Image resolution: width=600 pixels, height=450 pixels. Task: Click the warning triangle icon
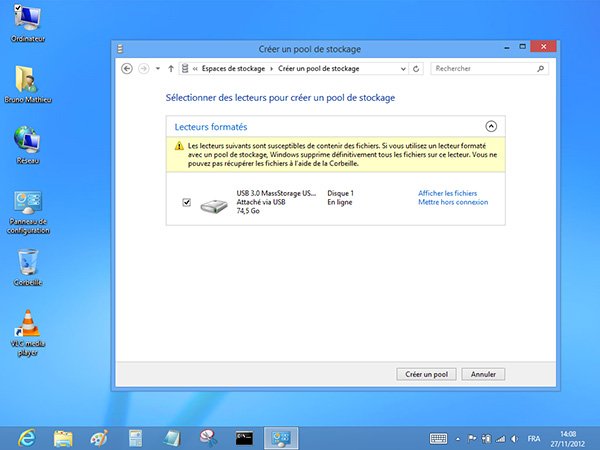click(x=179, y=146)
